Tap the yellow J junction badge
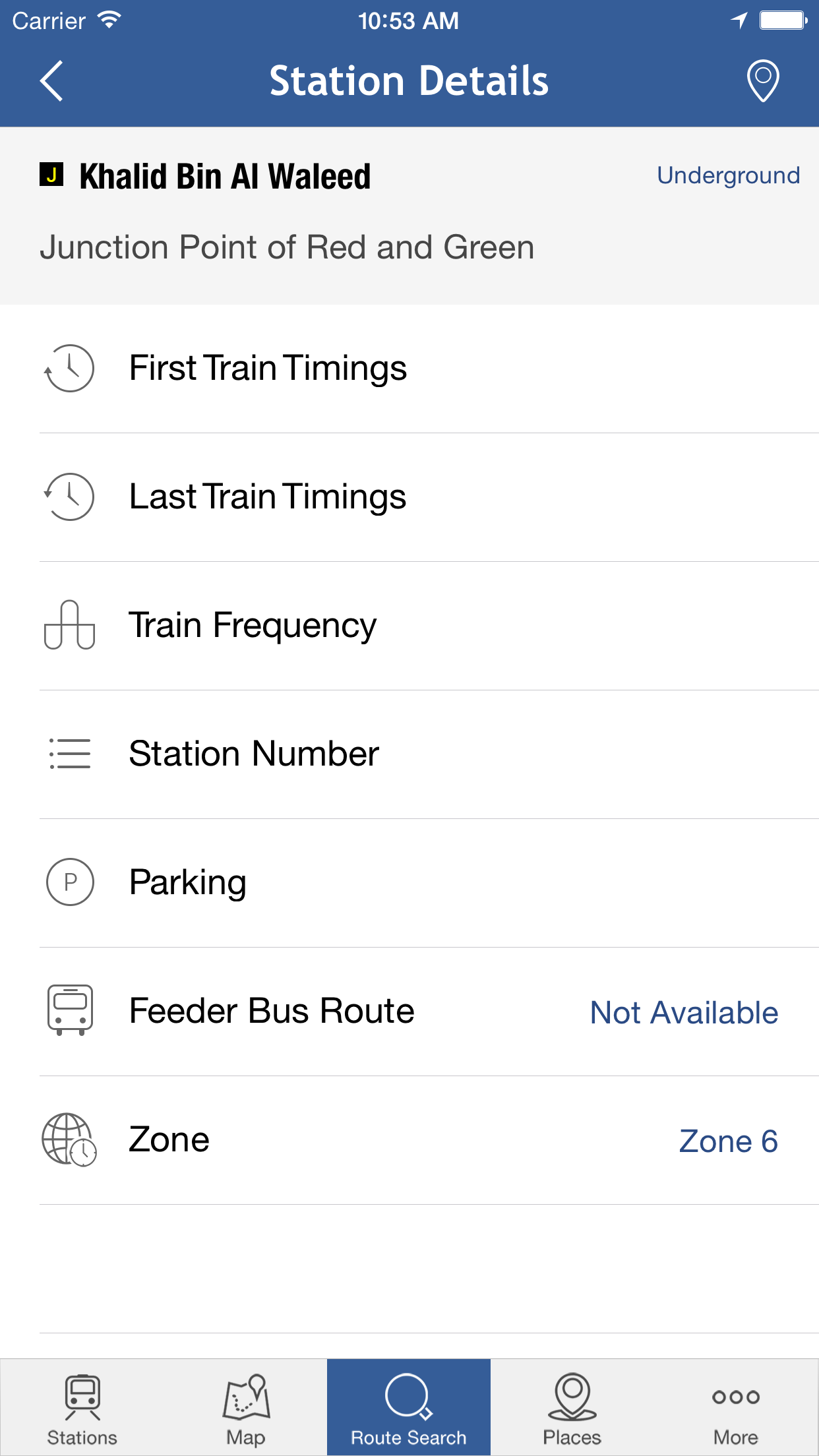Image resolution: width=819 pixels, height=1456 pixels. pyautogui.click(x=51, y=175)
